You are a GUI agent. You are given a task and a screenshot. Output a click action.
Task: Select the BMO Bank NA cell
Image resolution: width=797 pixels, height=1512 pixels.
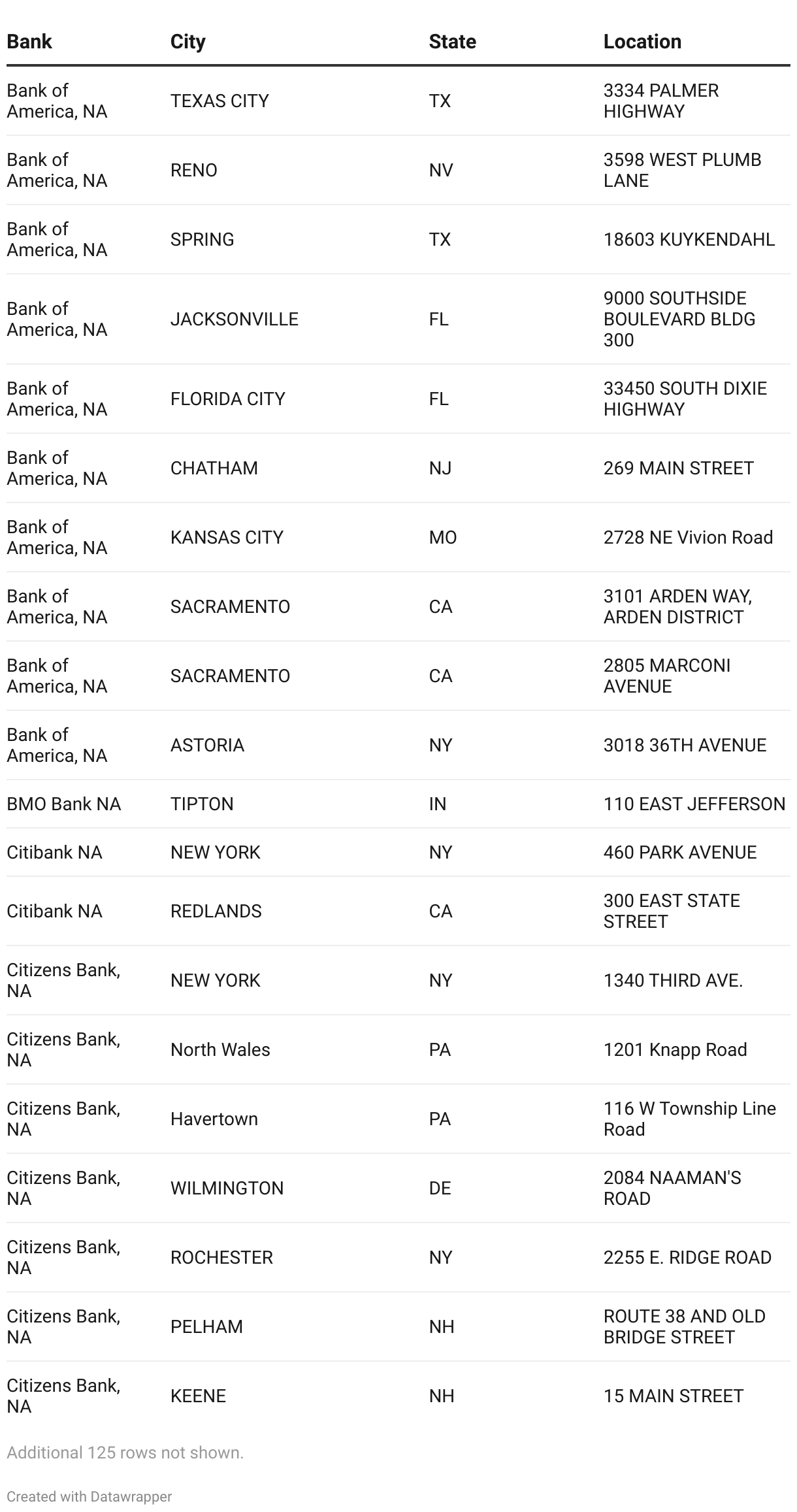point(64,804)
